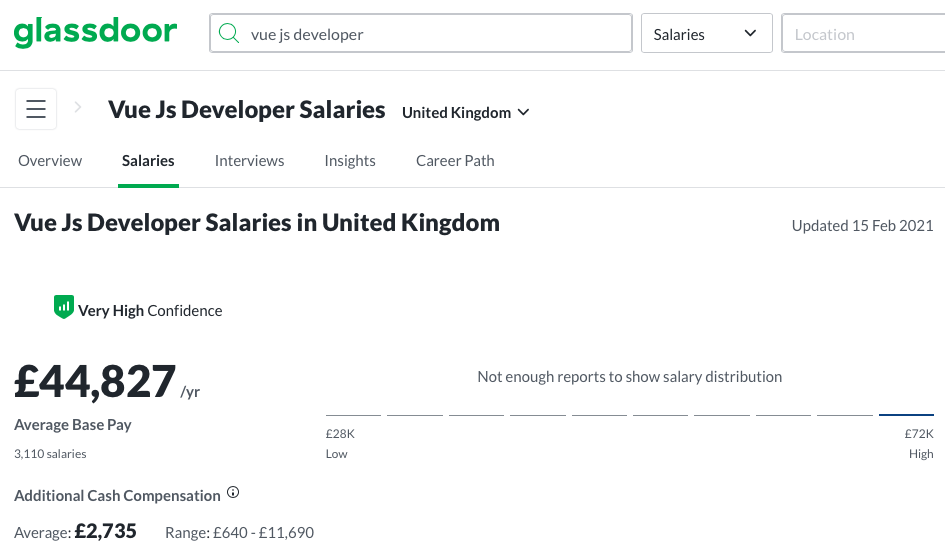This screenshot has width=945, height=547.
Task: Click the Range £640 - £11,690 text
Action: [x=239, y=533]
